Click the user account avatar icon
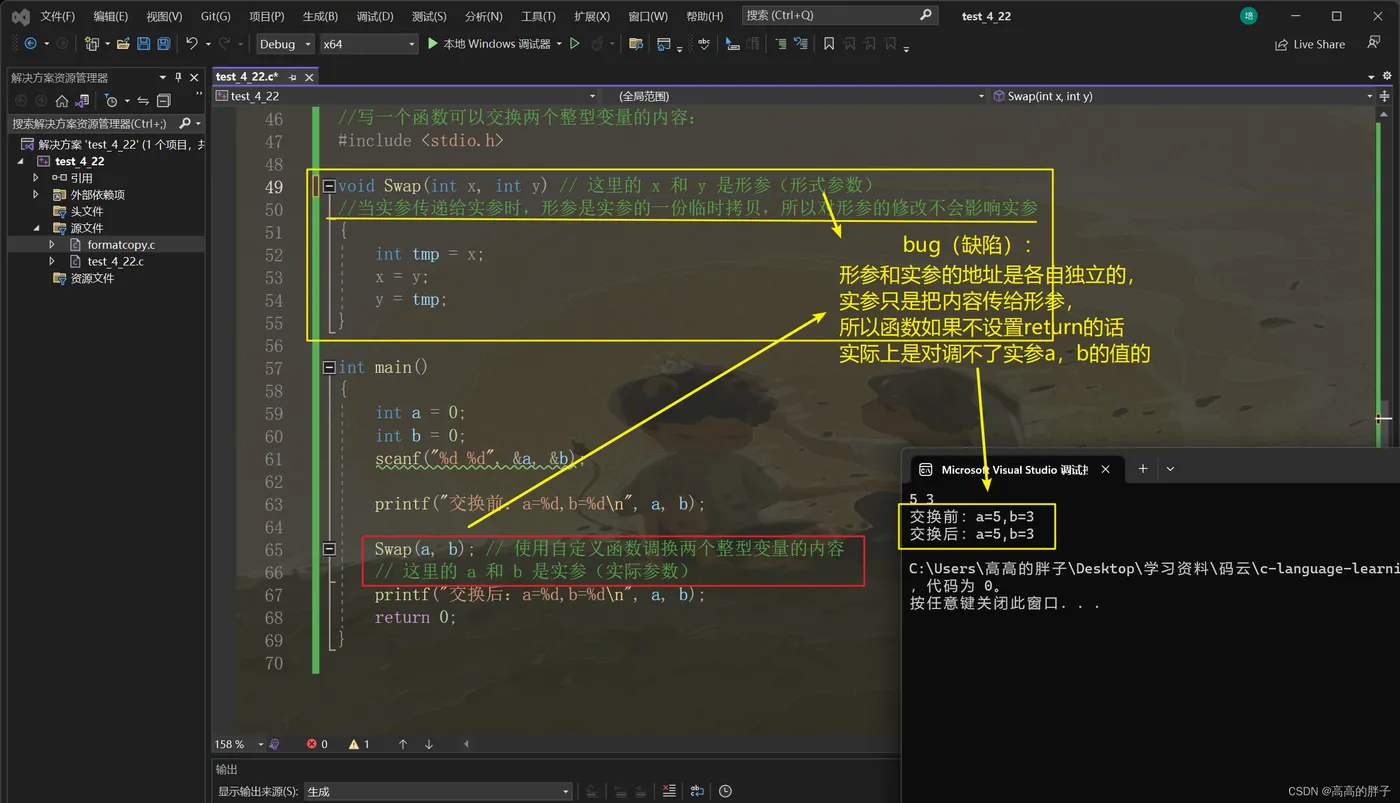 (x=1249, y=16)
